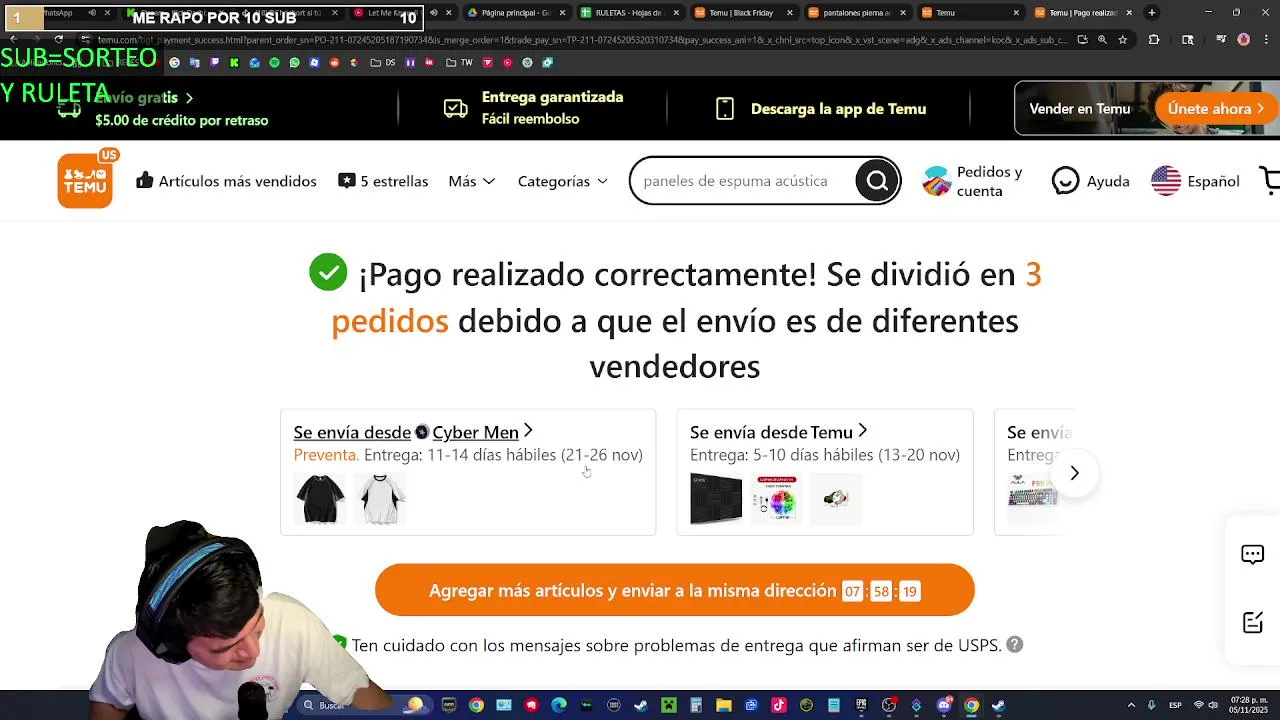Click Agregar más artículos orange button
This screenshot has height=720, width=1280.
675,590
